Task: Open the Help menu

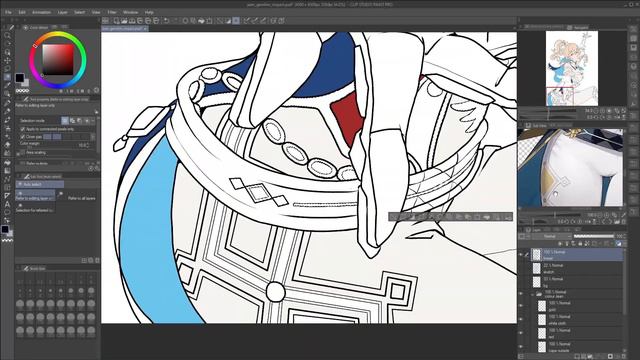Action: pyautogui.click(x=149, y=12)
